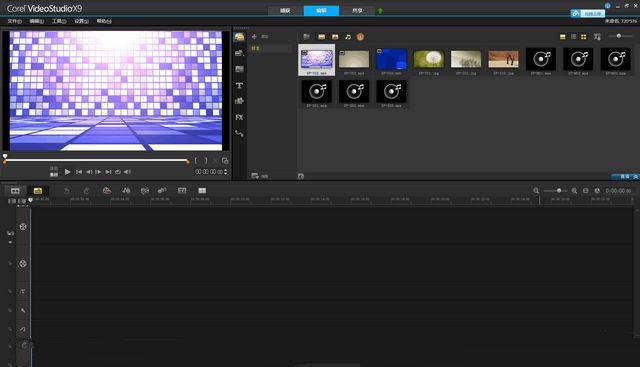Screen dimensions: 640x367
Task: Open the sort clips dropdown in library
Action: (x=597, y=37)
